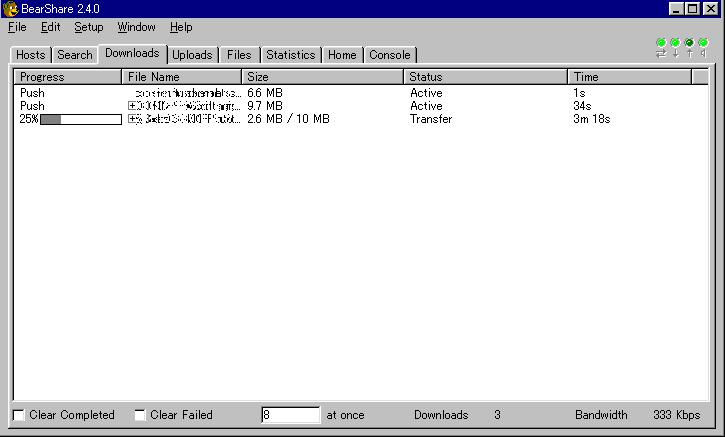
Task: Click the 34s time value
Action: point(582,106)
